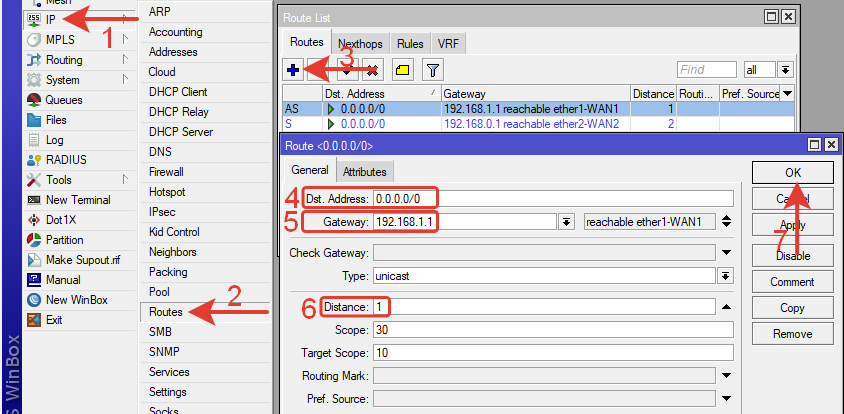Click the MPLS sidebar icon

coord(33,40)
